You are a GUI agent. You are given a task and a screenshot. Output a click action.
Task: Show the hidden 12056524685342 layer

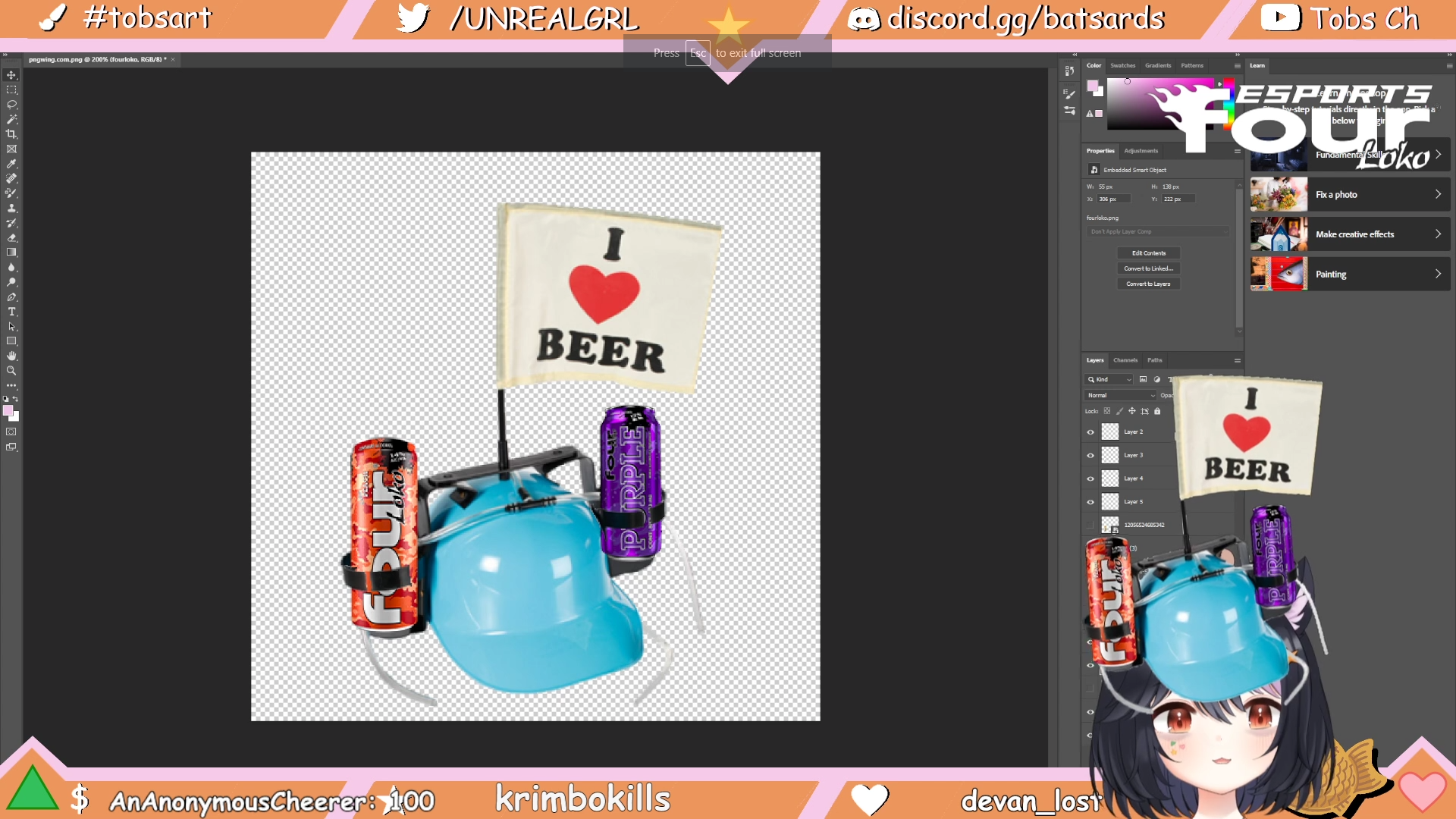(1090, 525)
